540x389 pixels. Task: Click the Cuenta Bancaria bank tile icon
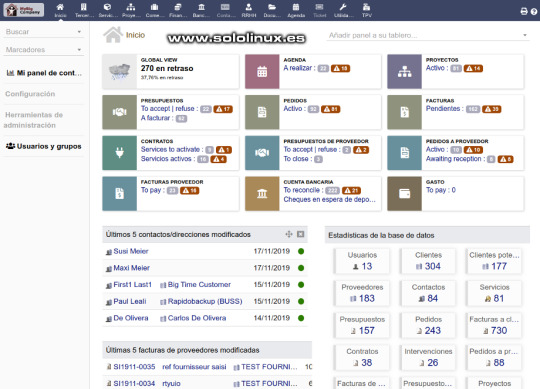[x=262, y=193]
